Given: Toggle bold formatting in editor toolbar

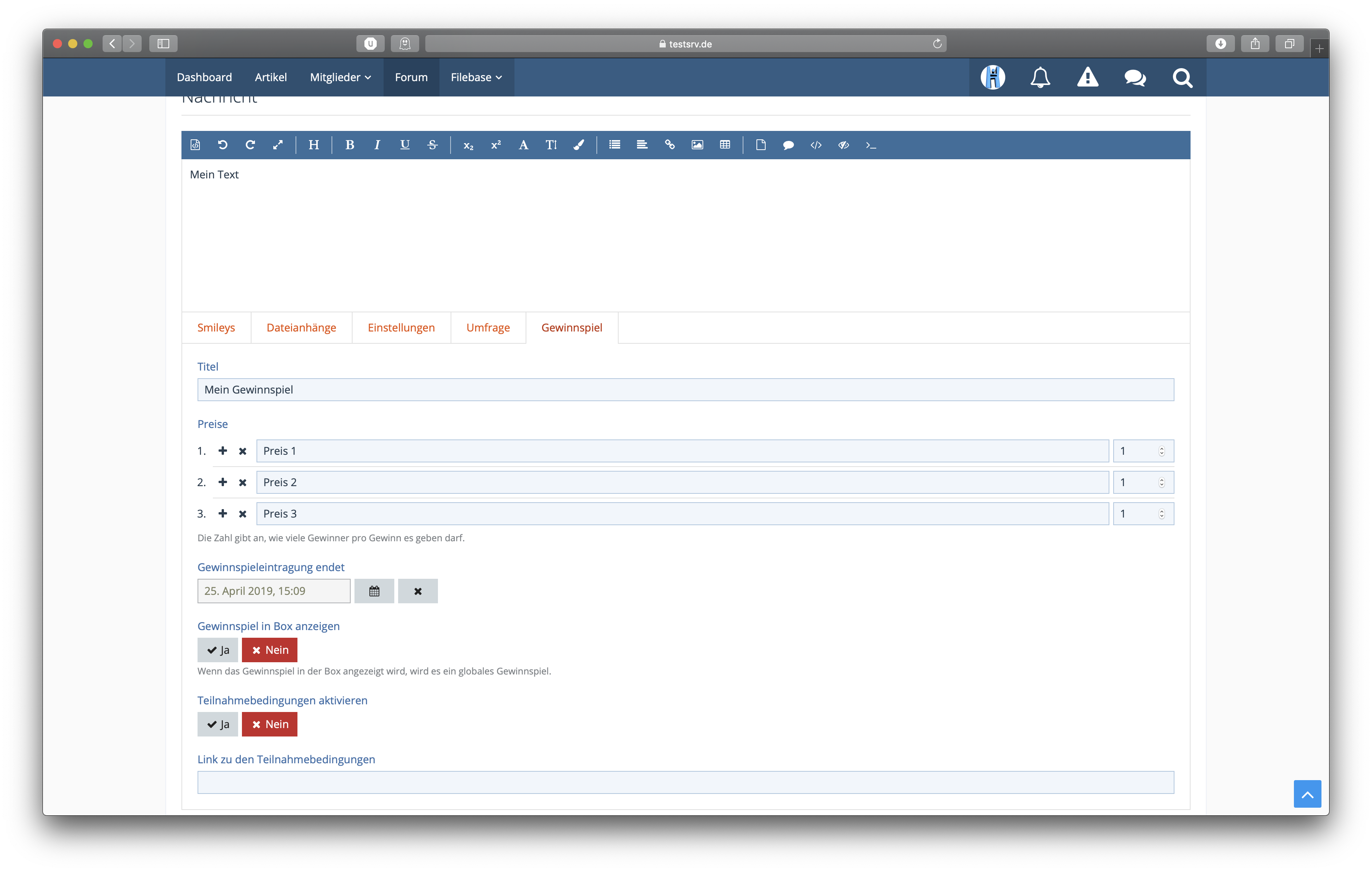Looking at the screenshot, I should click(x=349, y=145).
